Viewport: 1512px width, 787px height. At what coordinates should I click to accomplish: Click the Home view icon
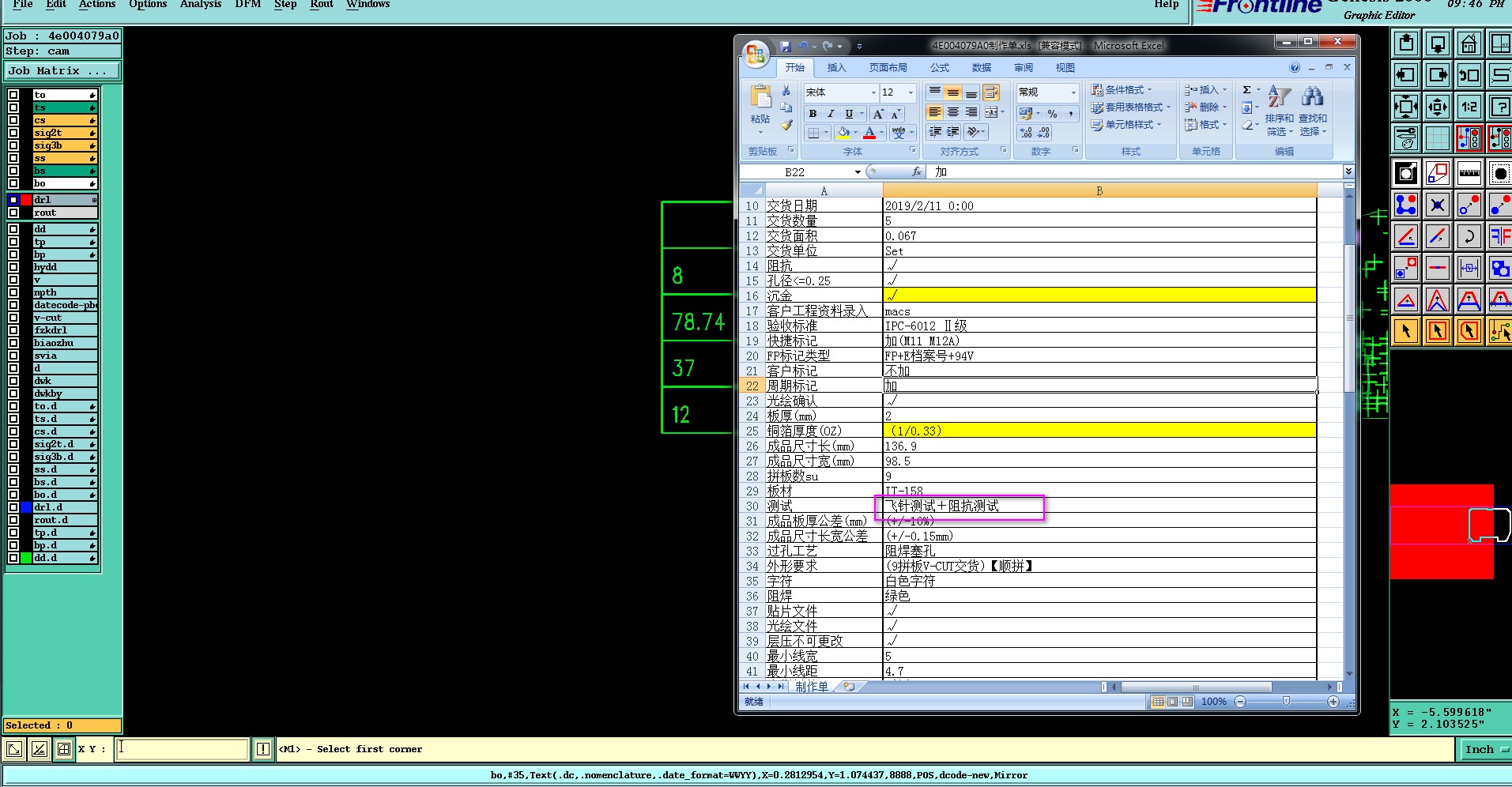(x=1469, y=43)
